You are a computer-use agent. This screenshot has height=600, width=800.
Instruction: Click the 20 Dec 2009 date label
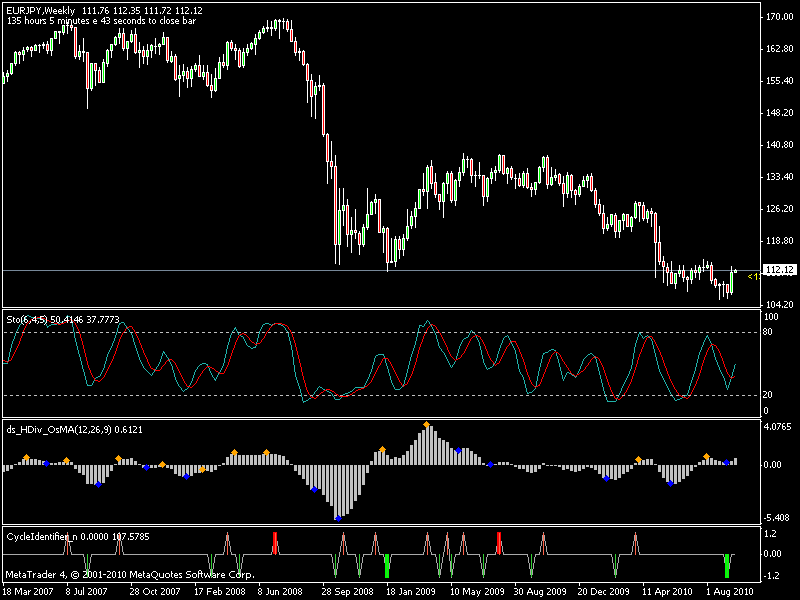(x=604, y=592)
